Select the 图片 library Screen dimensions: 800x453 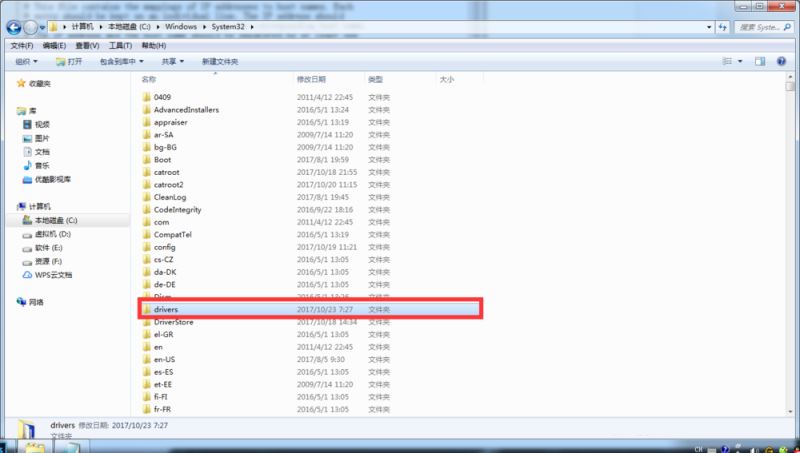[42, 138]
